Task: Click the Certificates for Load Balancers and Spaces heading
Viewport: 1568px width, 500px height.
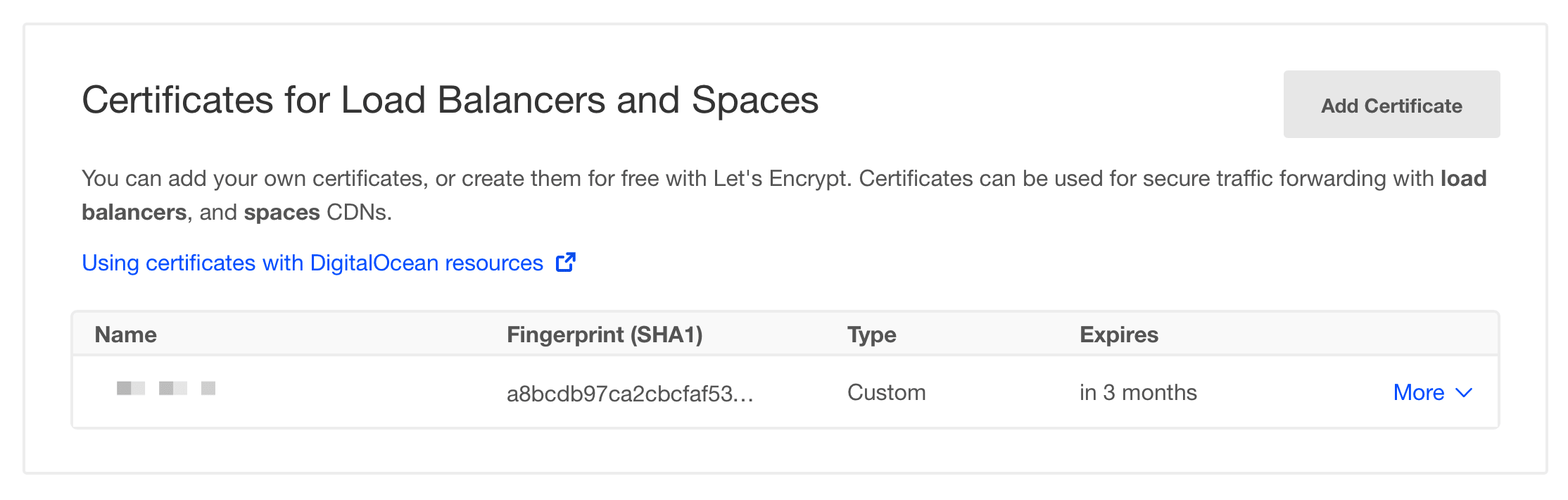Action: [x=450, y=100]
